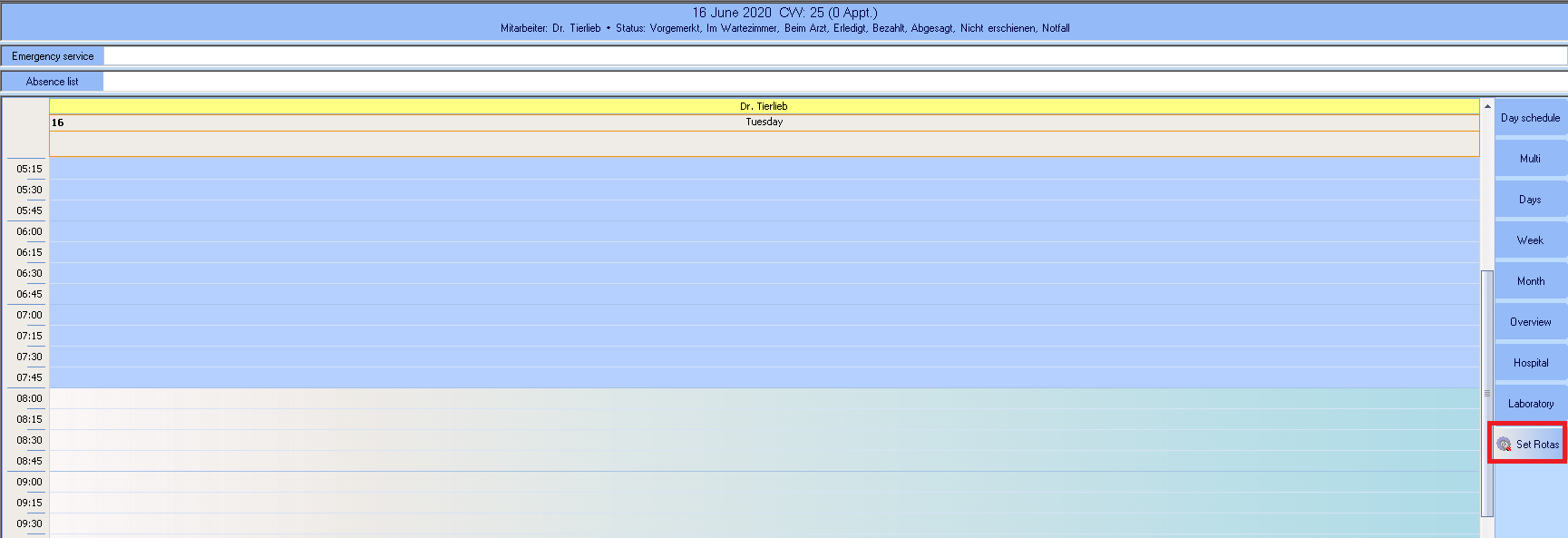1568x538 pixels.
Task: Show the Week view
Action: click(x=1531, y=240)
